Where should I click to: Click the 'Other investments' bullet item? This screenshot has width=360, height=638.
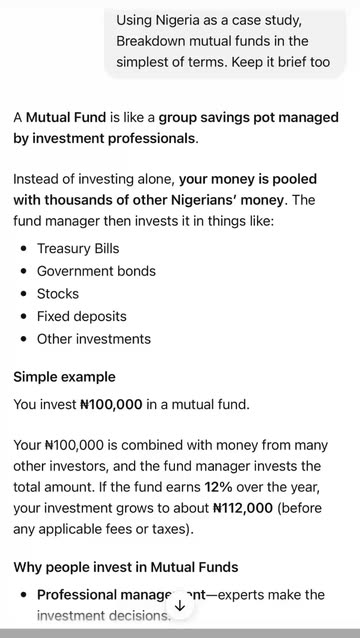point(94,339)
